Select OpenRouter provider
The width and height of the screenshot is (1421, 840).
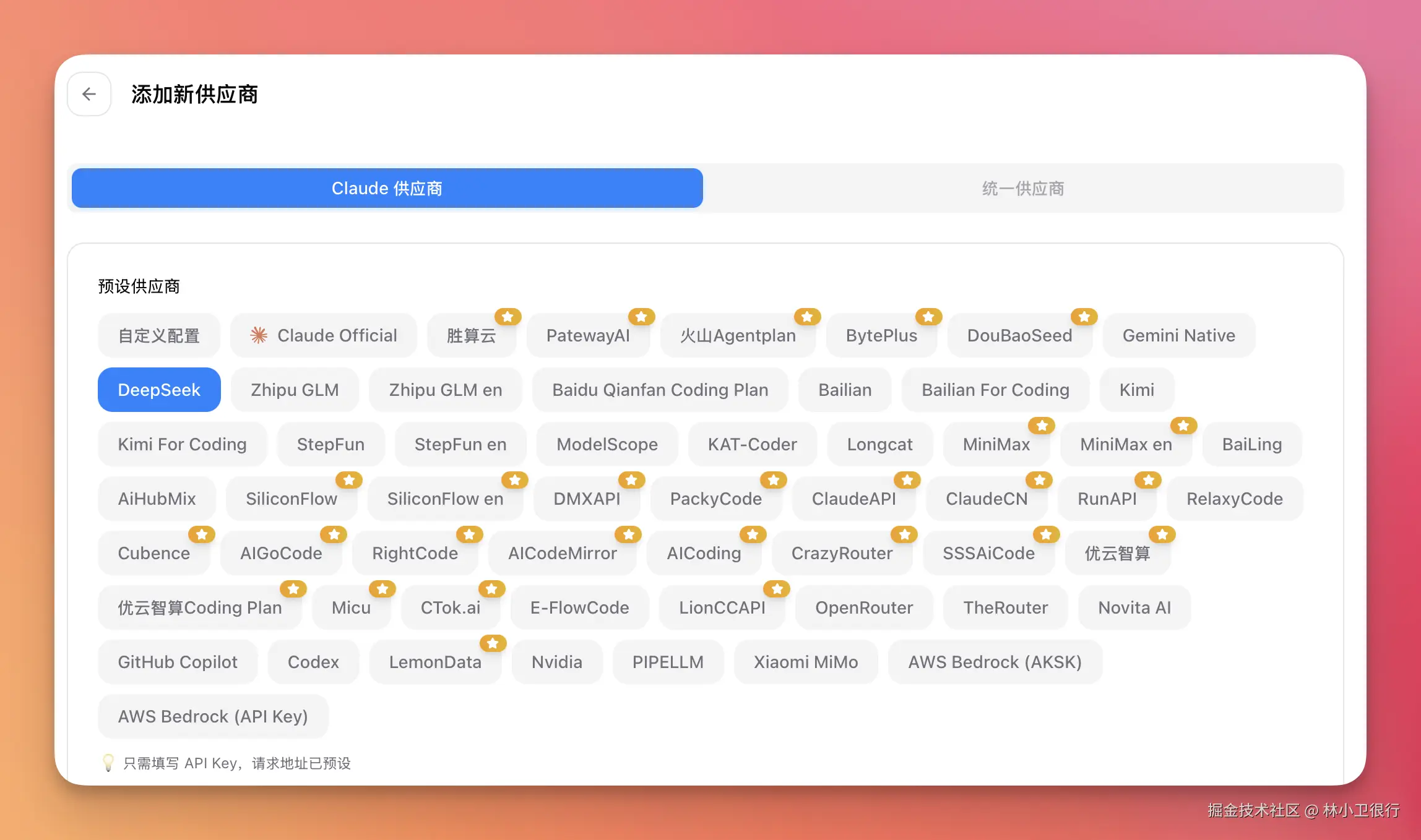point(864,607)
